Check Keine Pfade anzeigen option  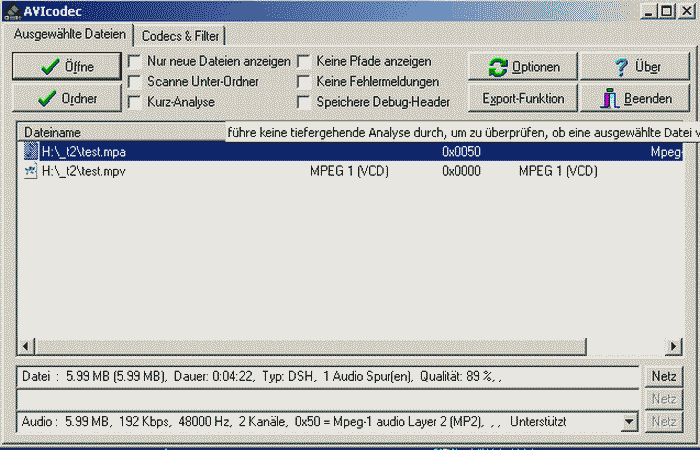click(303, 62)
